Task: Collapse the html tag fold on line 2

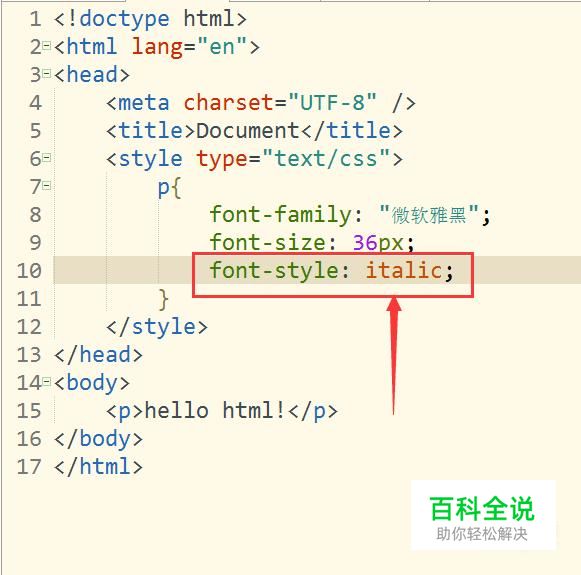Action: [46, 46]
